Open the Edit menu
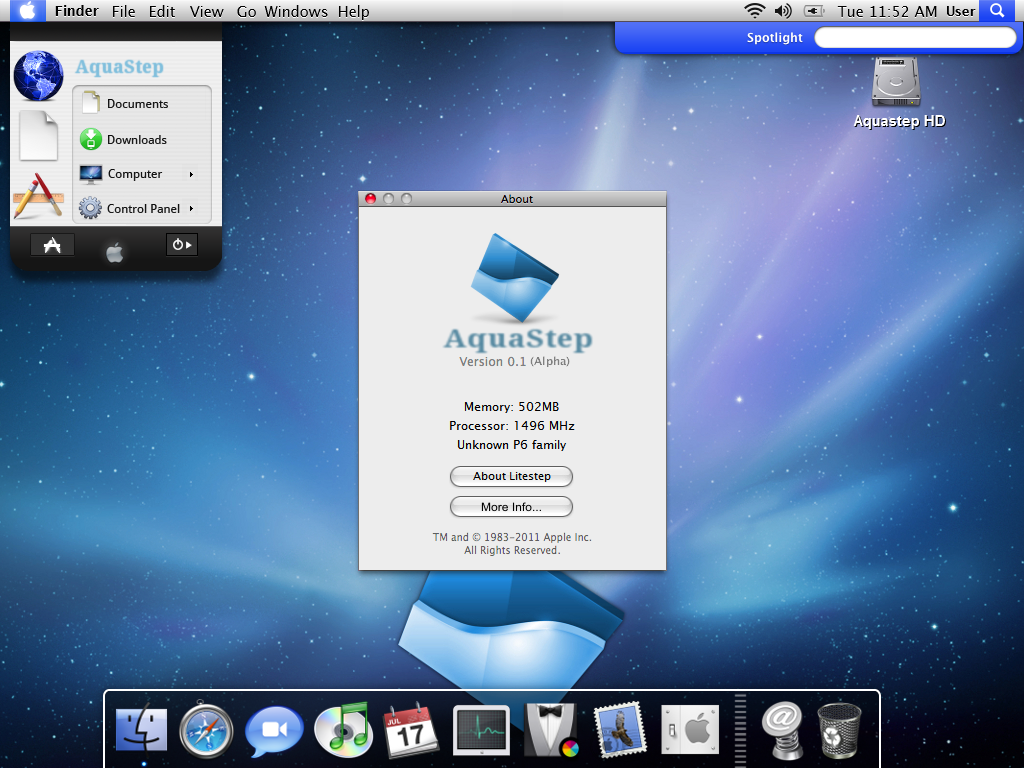This screenshot has width=1024, height=768. [x=162, y=11]
